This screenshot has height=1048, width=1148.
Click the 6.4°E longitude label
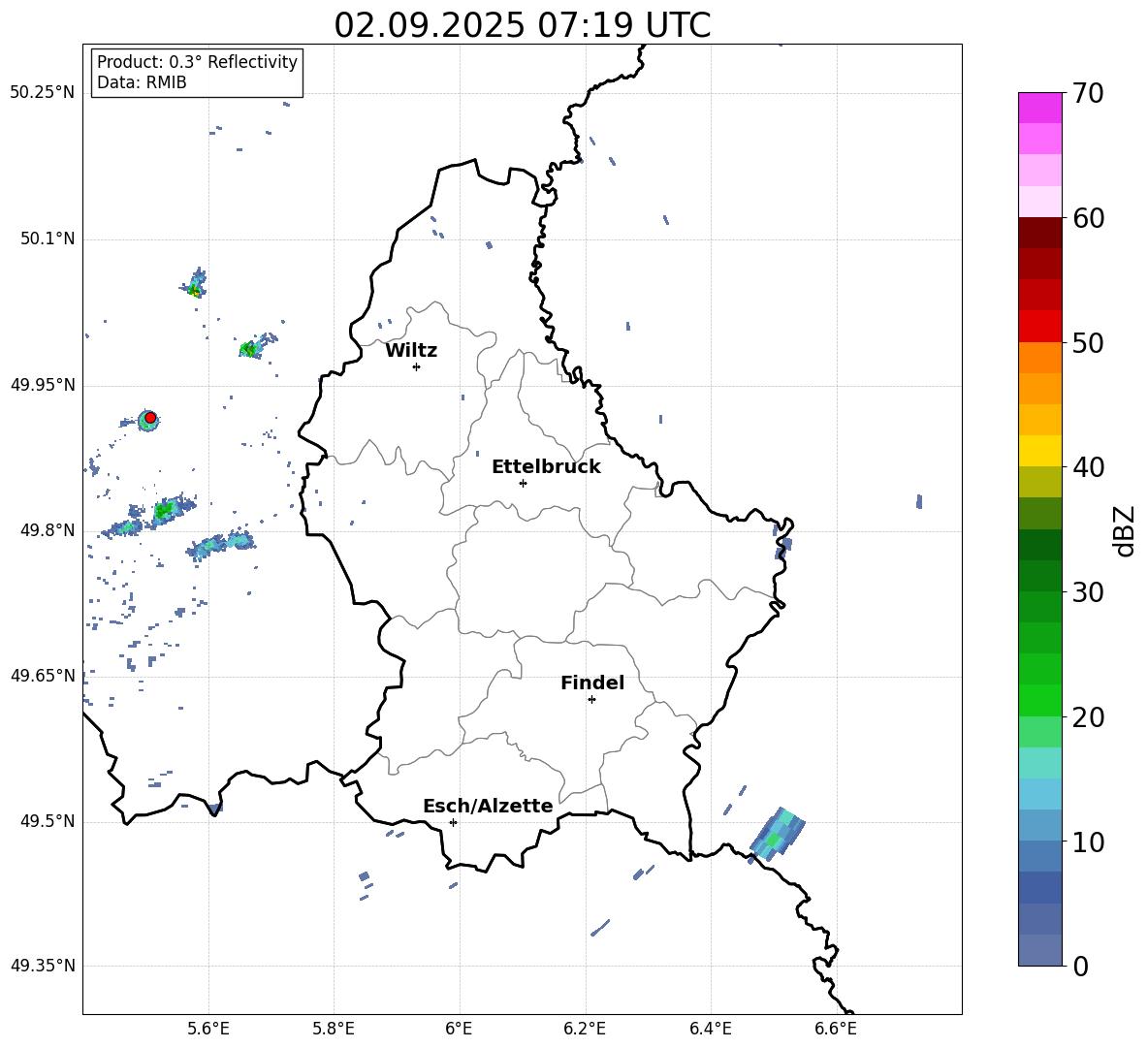710,1029
